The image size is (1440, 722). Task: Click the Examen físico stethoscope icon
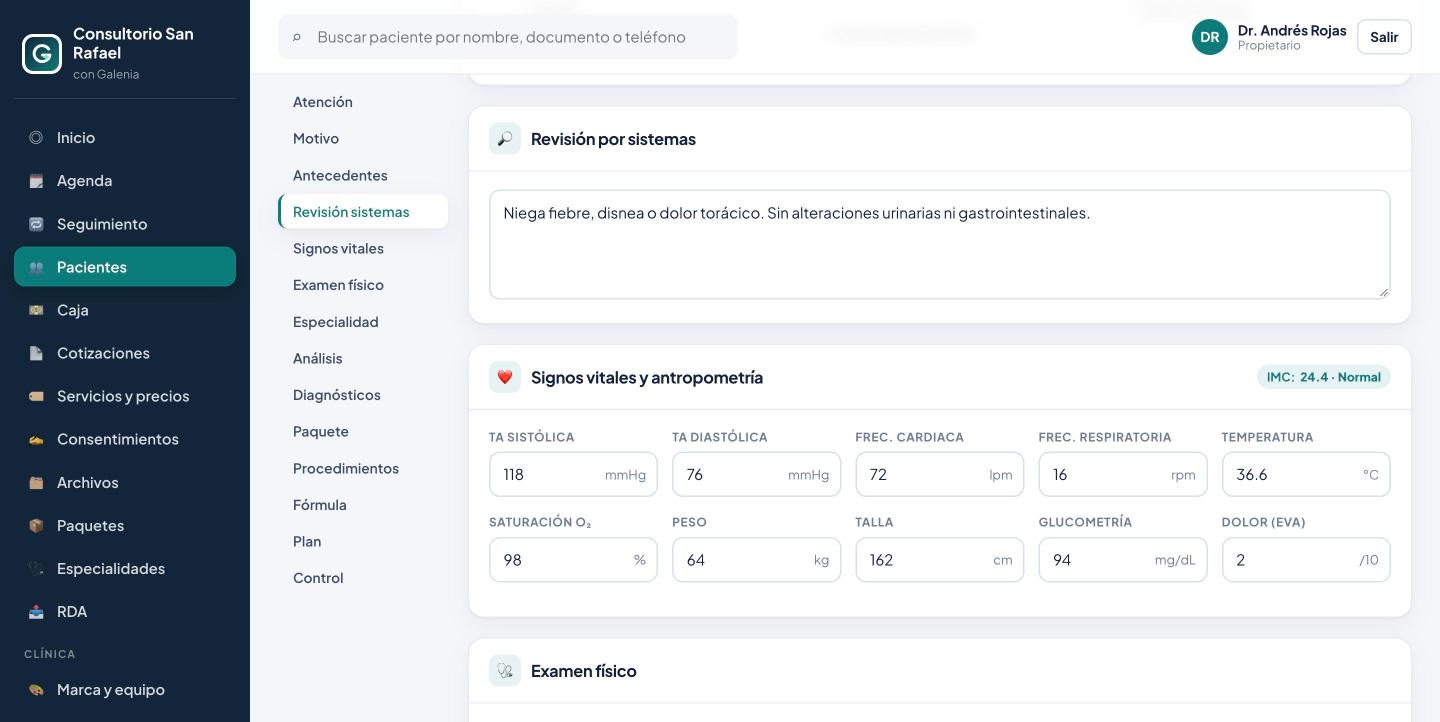pos(505,671)
